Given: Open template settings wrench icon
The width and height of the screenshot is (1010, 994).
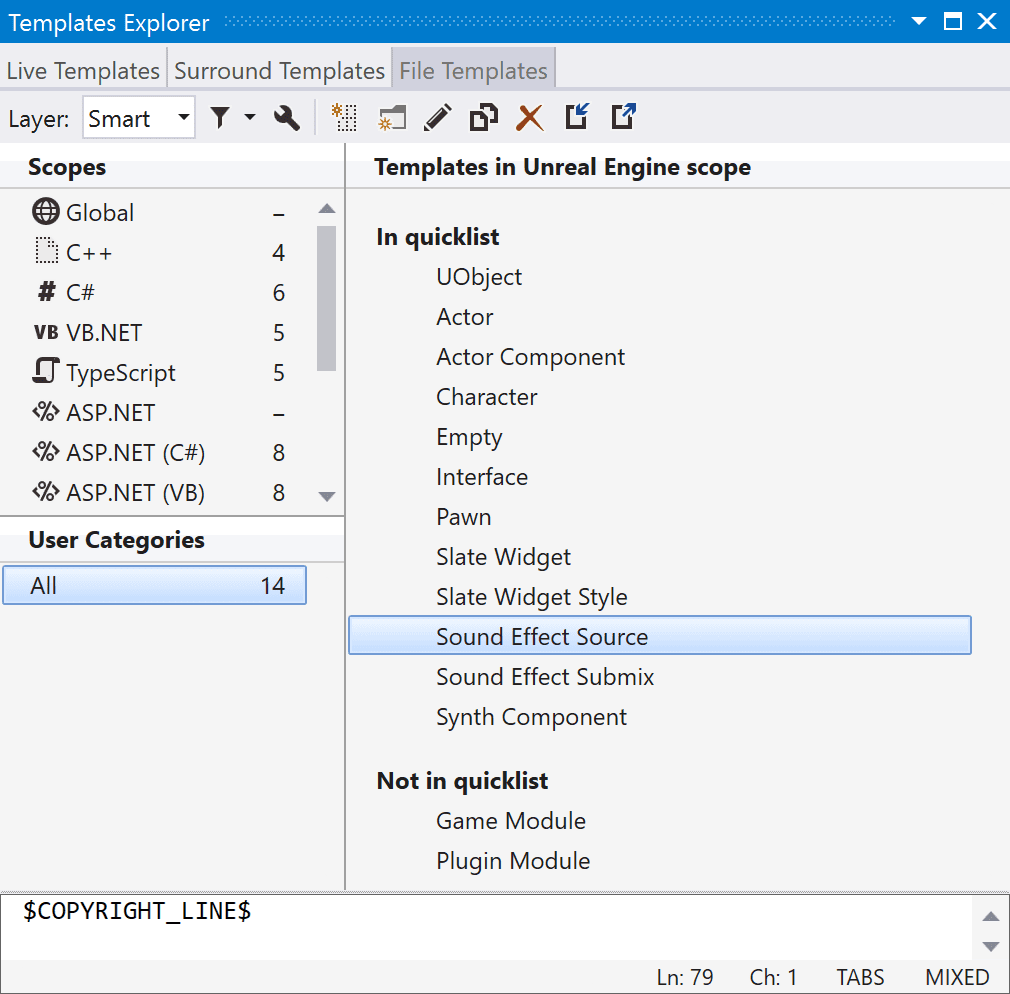Looking at the screenshot, I should click(287, 118).
